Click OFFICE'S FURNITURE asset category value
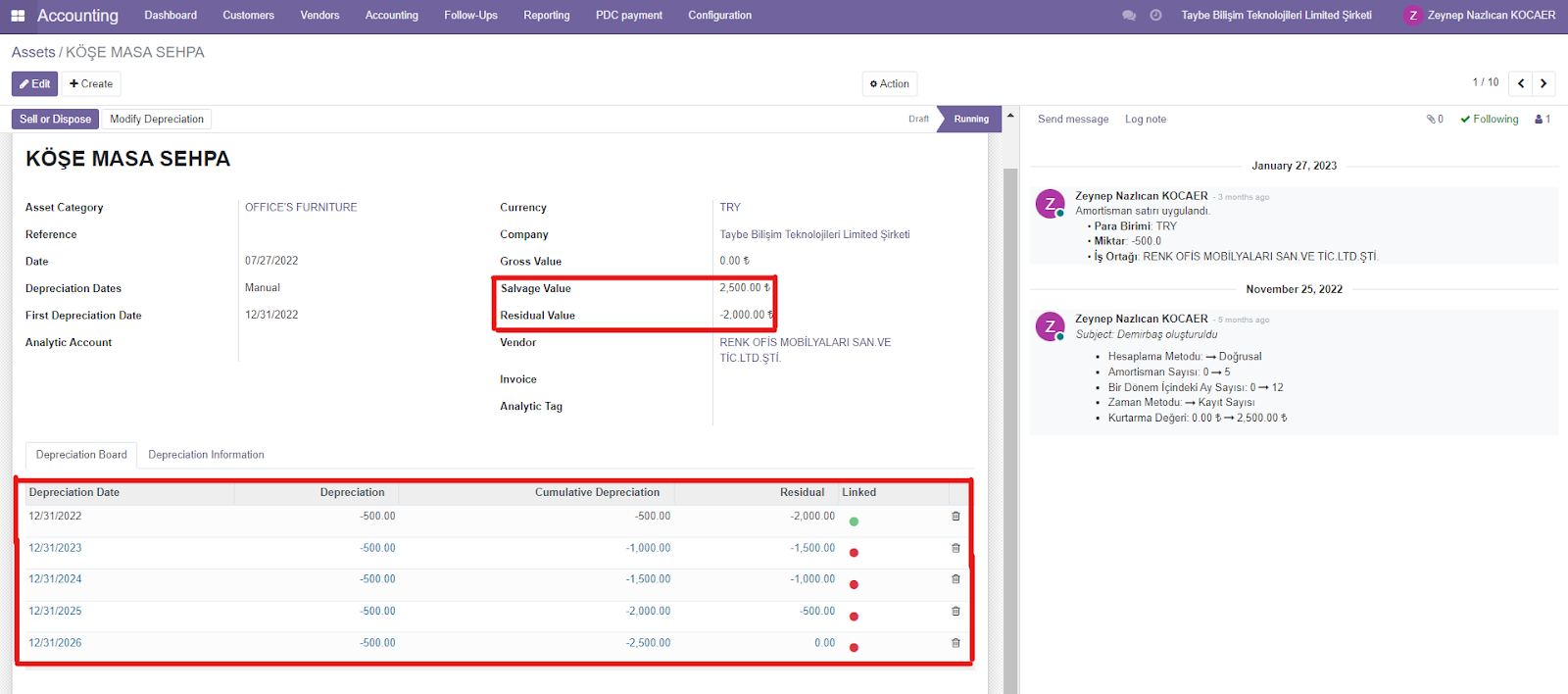 click(301, 208)
